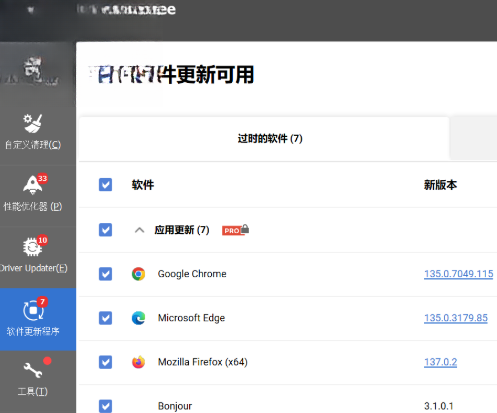Screen dimensions: 497x413
Task: Click the Google Chrome app icon
Action: (x=138, y=274)
